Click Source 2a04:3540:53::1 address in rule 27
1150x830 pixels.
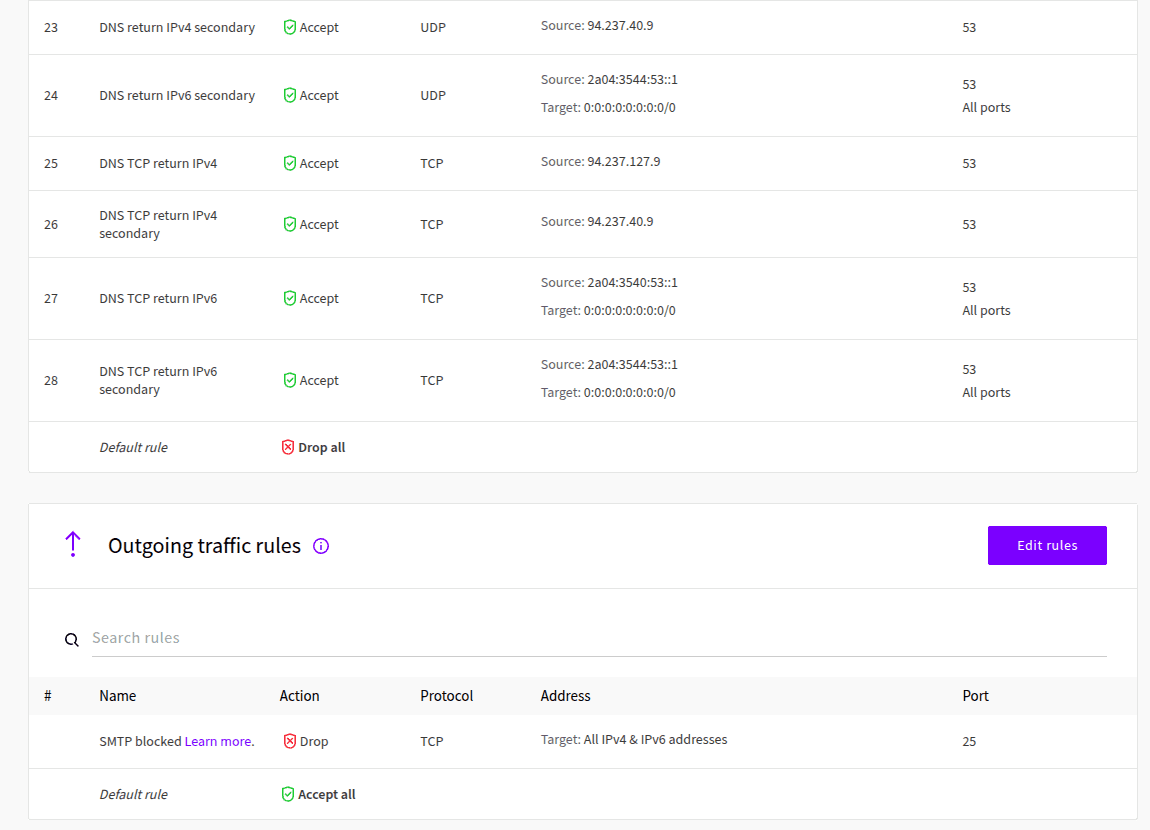609,282
